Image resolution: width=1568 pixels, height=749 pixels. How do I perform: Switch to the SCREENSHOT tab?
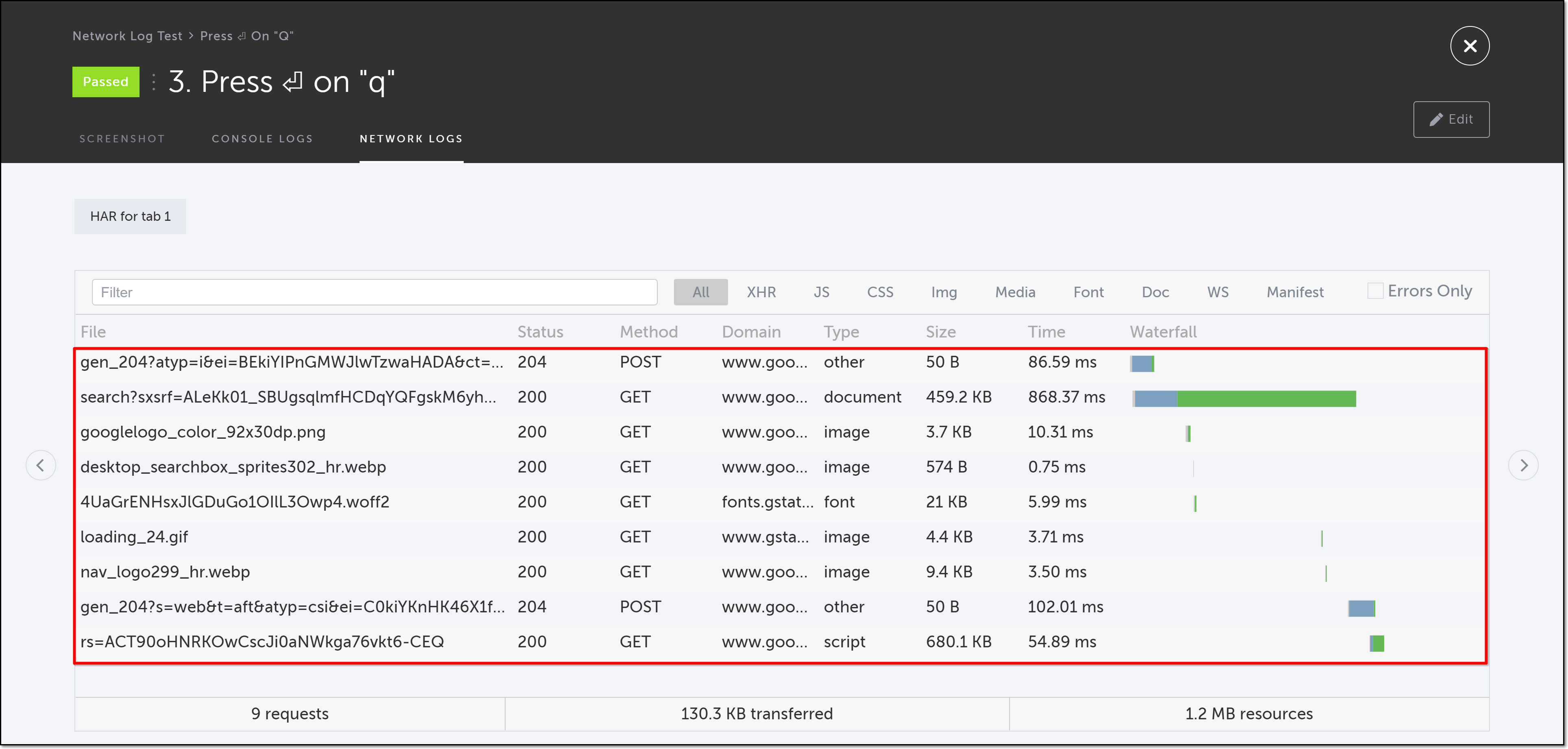click(122, 139)
